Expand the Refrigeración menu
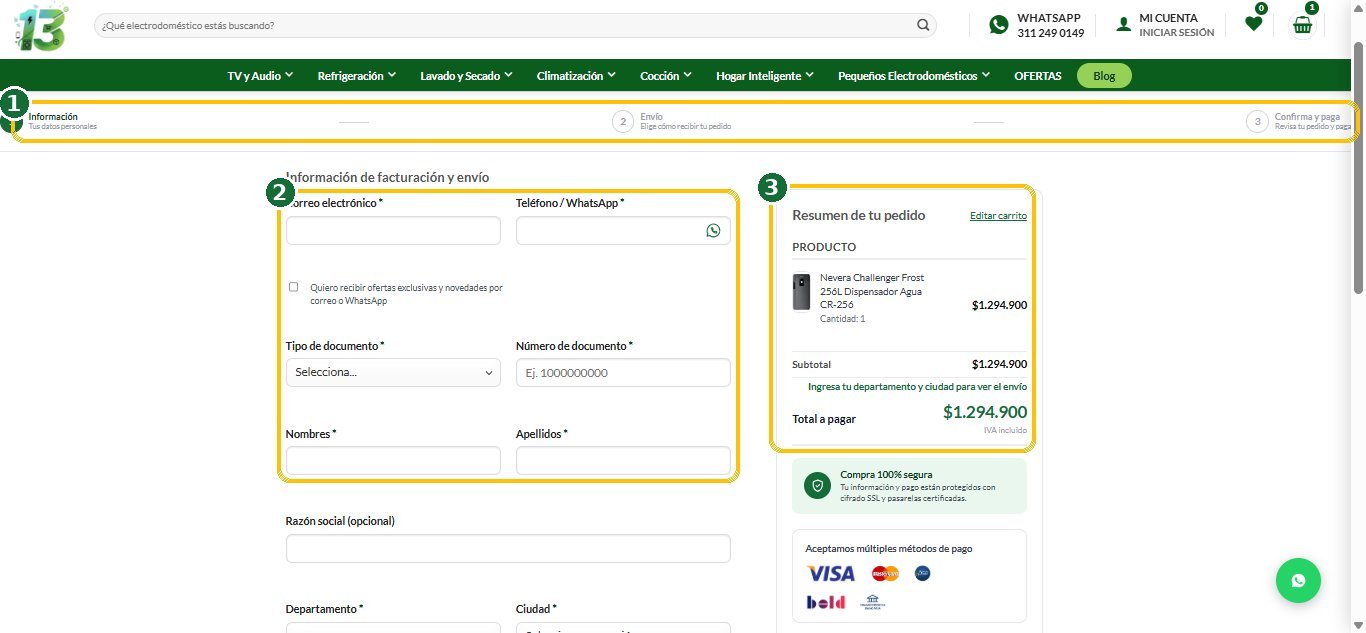 357,76
